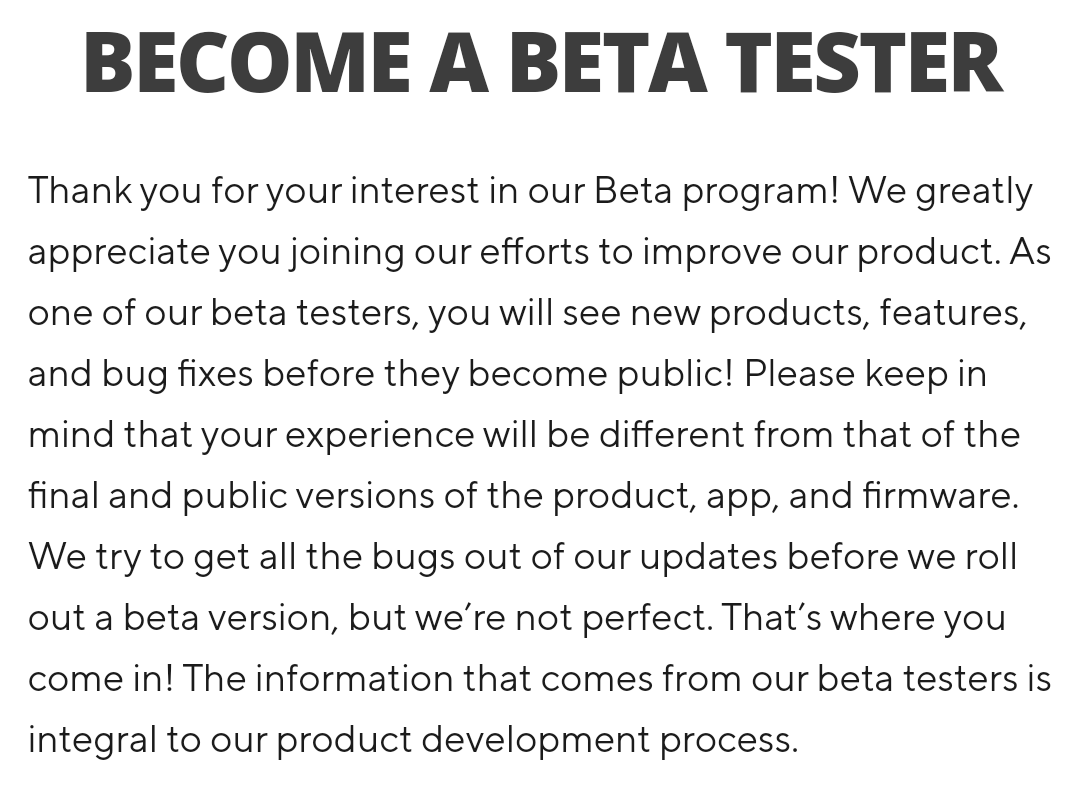This screenshot has height=801, width=1080.
Task: Click the word "BETA" in the heading
Action: [608, 63]
